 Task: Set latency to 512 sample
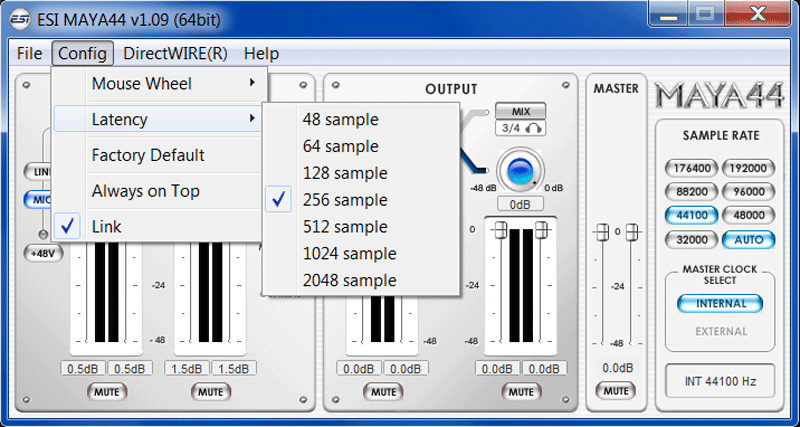tap(361, 227)
